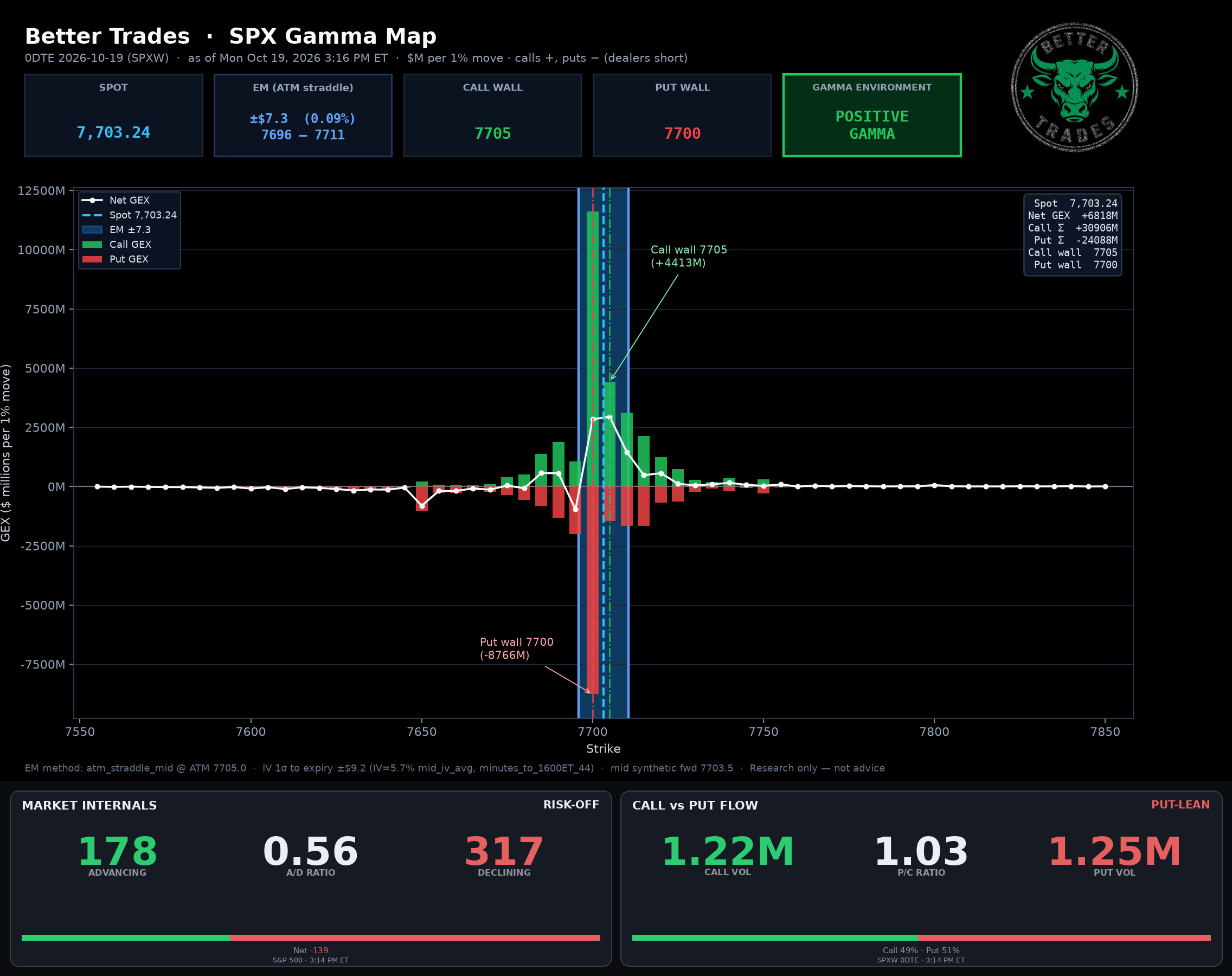Select the EM (ATM straddle) card
1232x976 pixels.
click(303, 115)
